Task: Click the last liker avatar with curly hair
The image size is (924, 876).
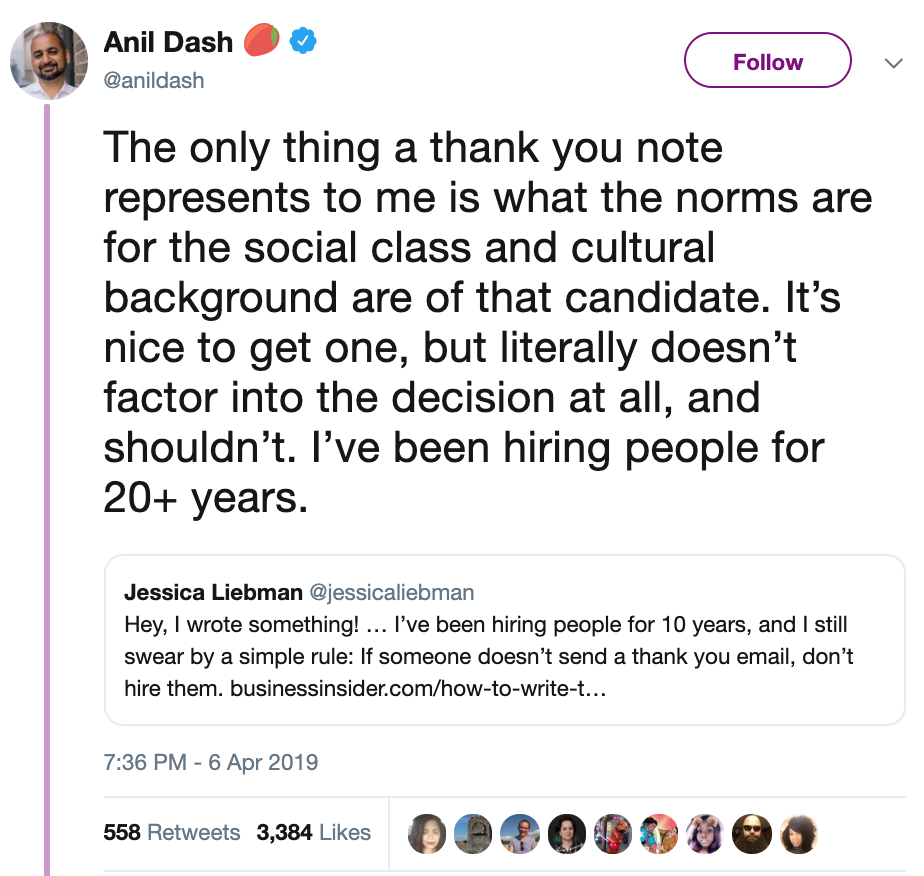Action: (x=798, y=834)
